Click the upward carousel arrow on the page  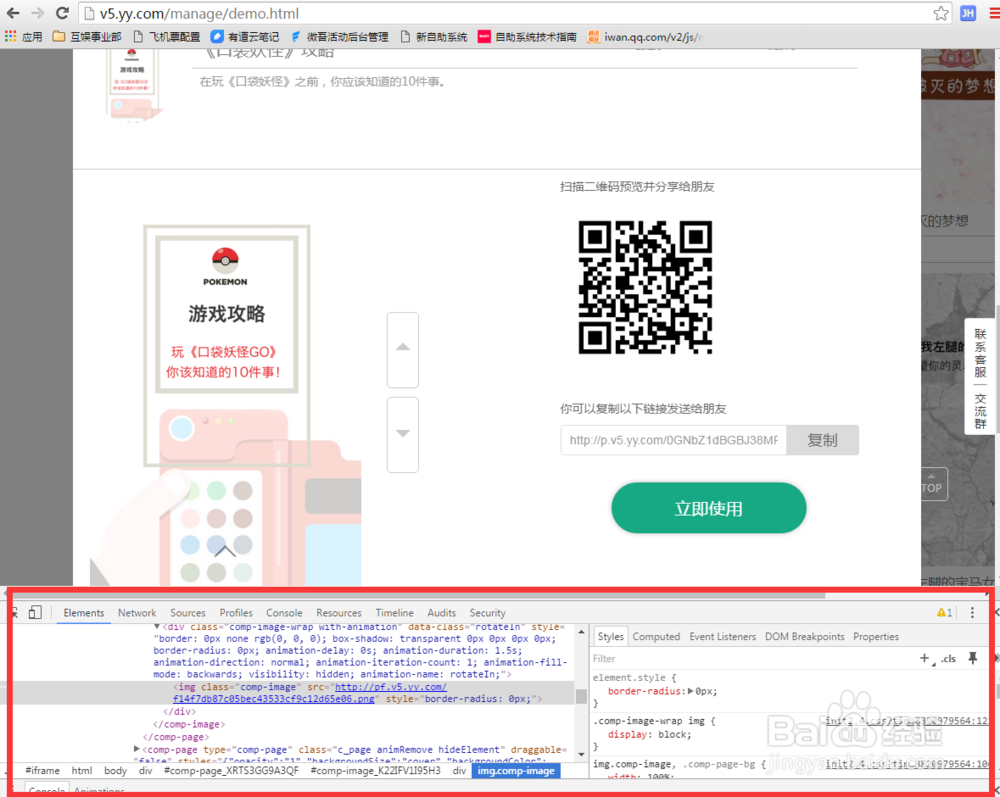[x=403, y=350]
